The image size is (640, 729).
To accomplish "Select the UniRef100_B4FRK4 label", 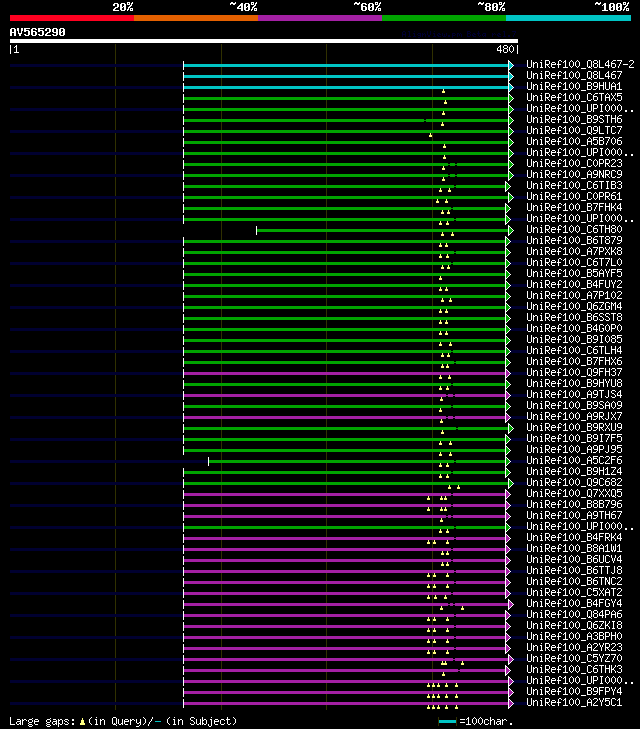I will [574, 537].
